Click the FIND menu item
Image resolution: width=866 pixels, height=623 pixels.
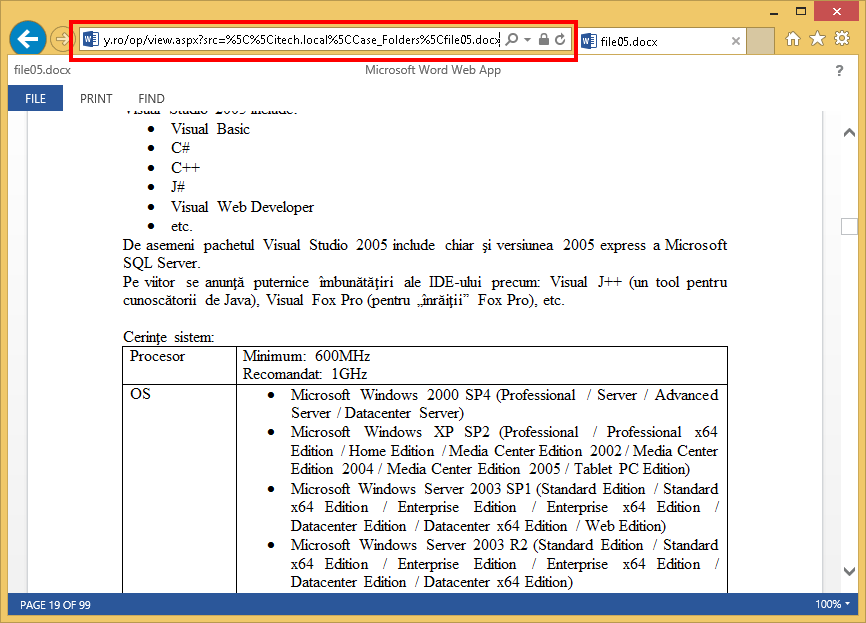click(151, 98)
